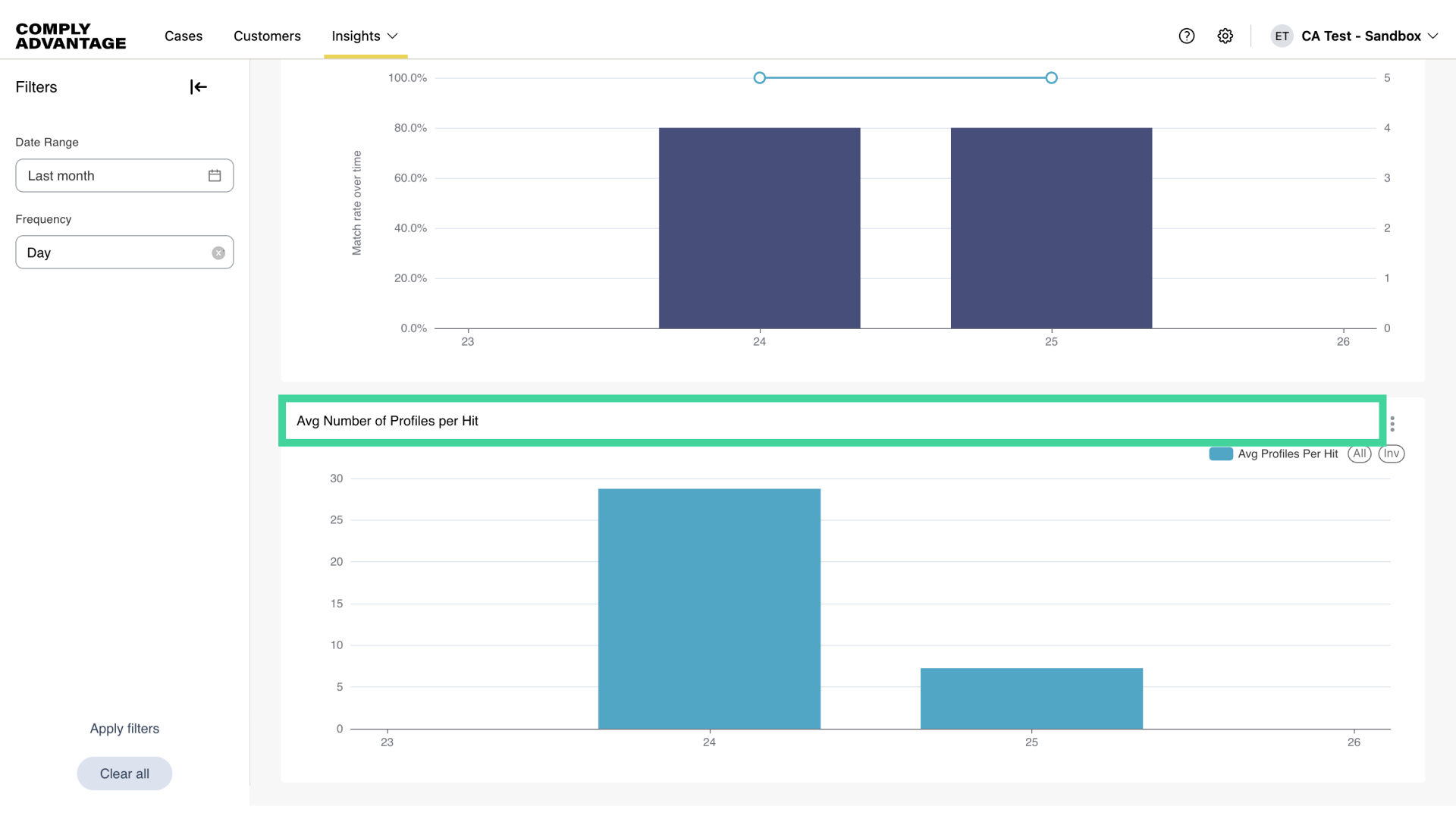Toggle All series in chart legend
This screenshot has height=819, width=1456.
(x=1359, y=453)
